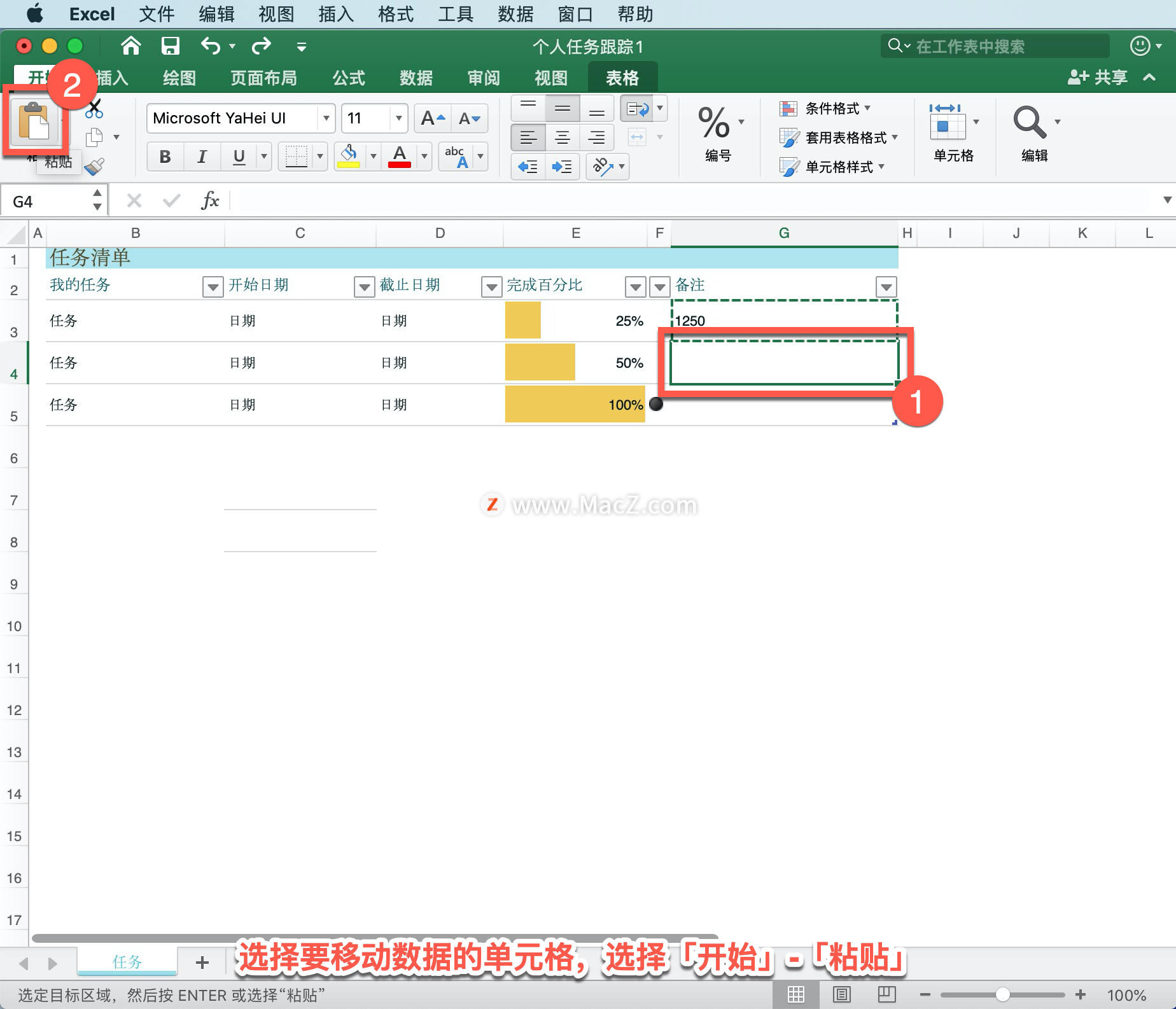Open filter dropdown for 开始日期 column
Image resolution: width=1176 pixels, height=1009 pixels.
click(x=364, y=287)
